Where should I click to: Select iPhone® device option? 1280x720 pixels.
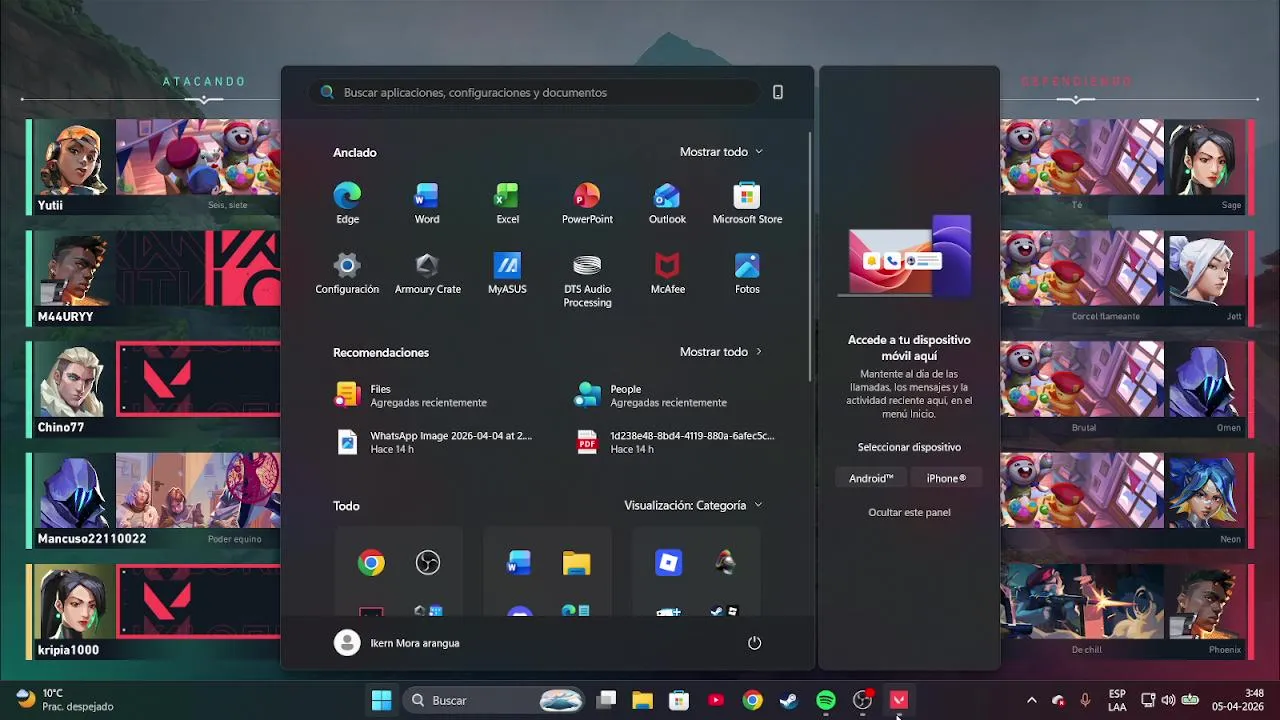[x=946, y=478]
